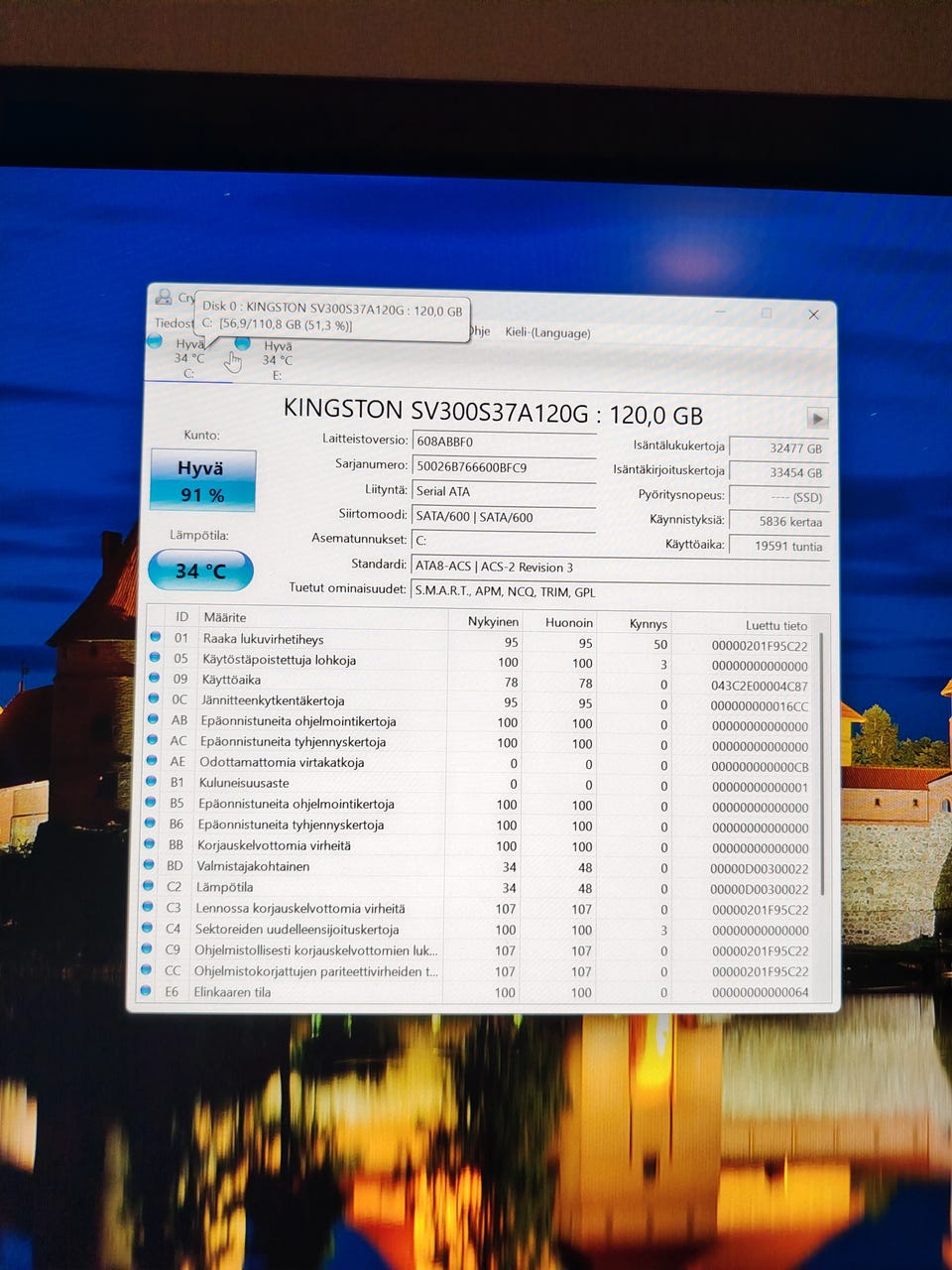This screenshot has width=952, height=1270.
Task: Click status dot for Käytöstäpoistettuja lohkoja row
Action: tap(154, 657)
